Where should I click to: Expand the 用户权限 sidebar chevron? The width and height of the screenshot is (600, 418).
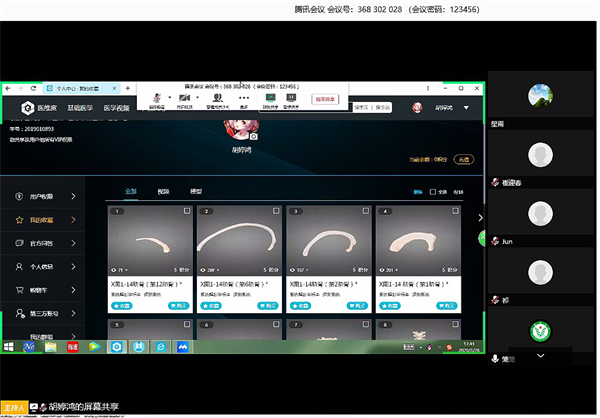coord(73,196)
